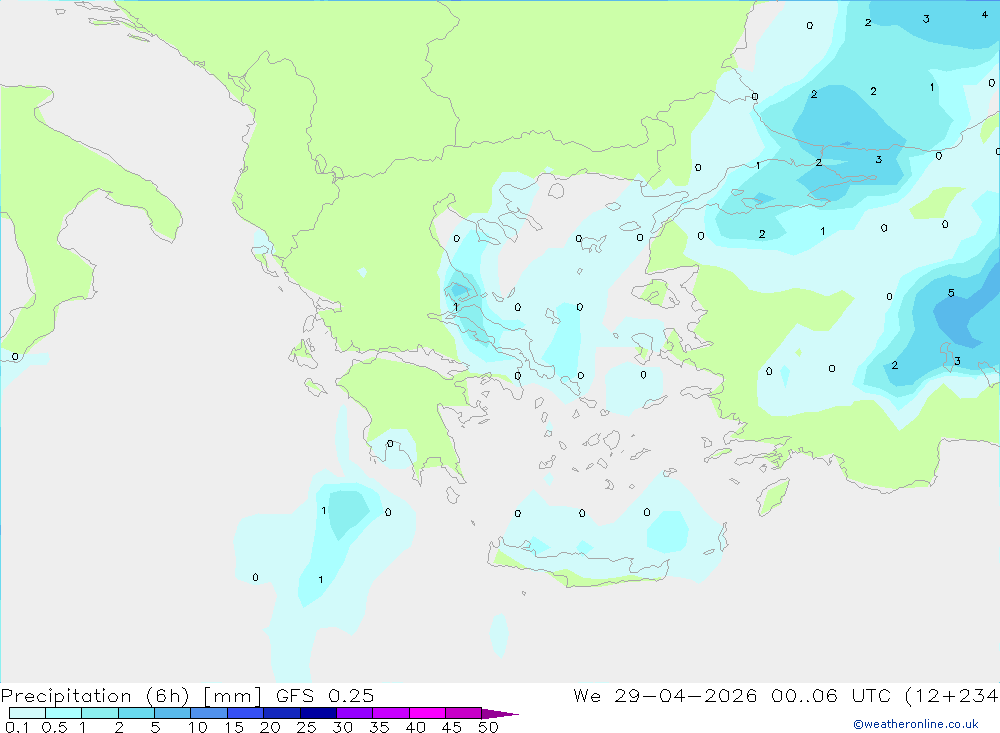Click the 40–45 mm magenta legend swatch
This screenshot has width=1000, height=733.
(427, 713)
